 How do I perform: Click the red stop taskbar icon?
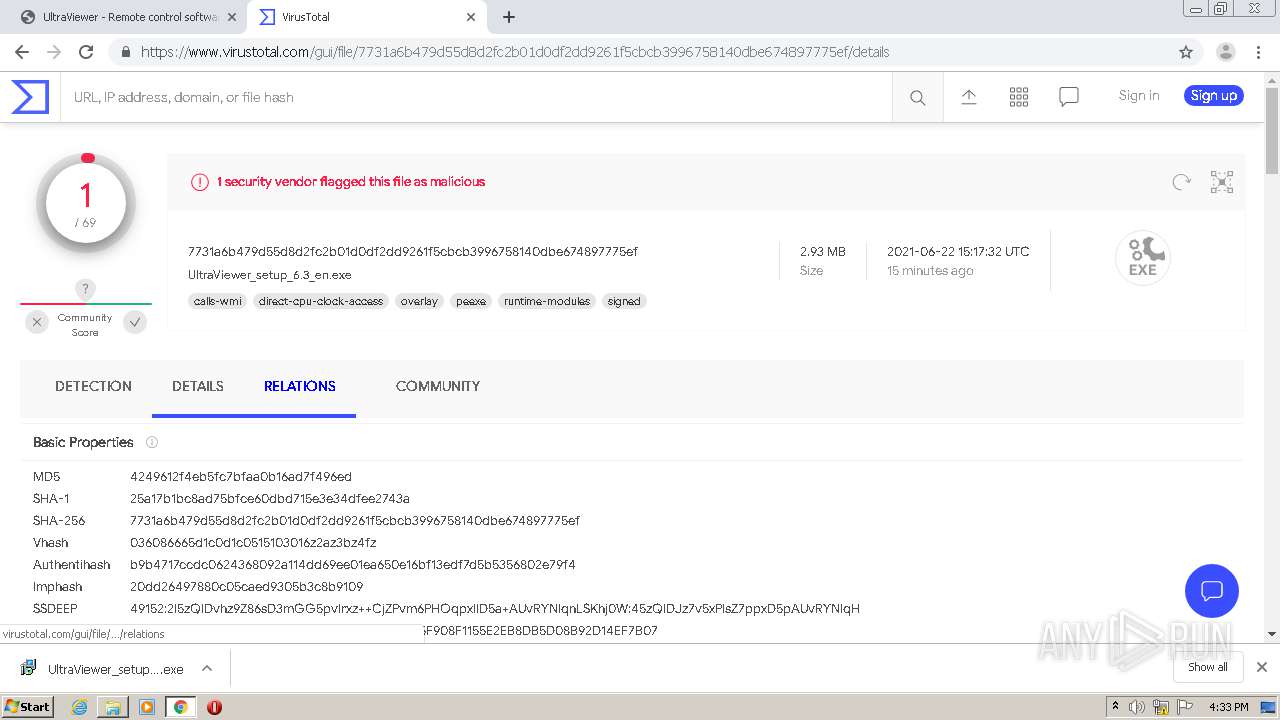[x=214, y=707]
